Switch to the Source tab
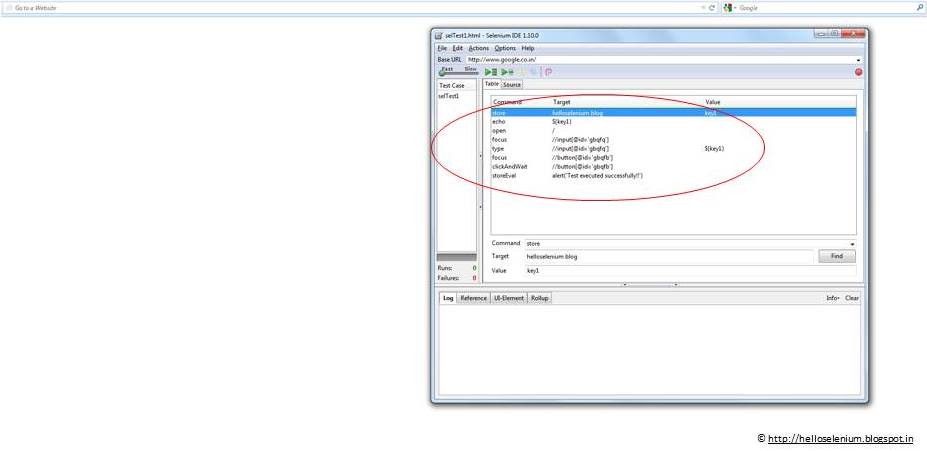The image size is (927, 451). coord(512,85)
